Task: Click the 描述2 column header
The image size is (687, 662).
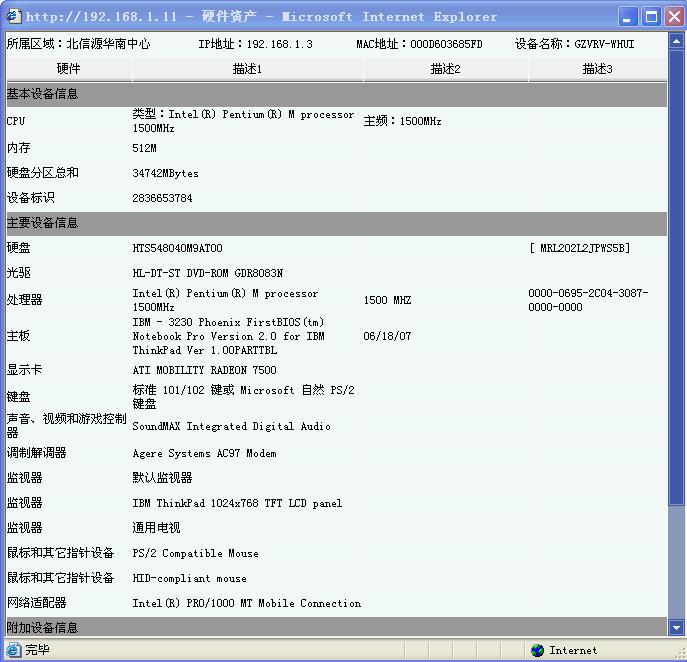Action: coord(445,69)
